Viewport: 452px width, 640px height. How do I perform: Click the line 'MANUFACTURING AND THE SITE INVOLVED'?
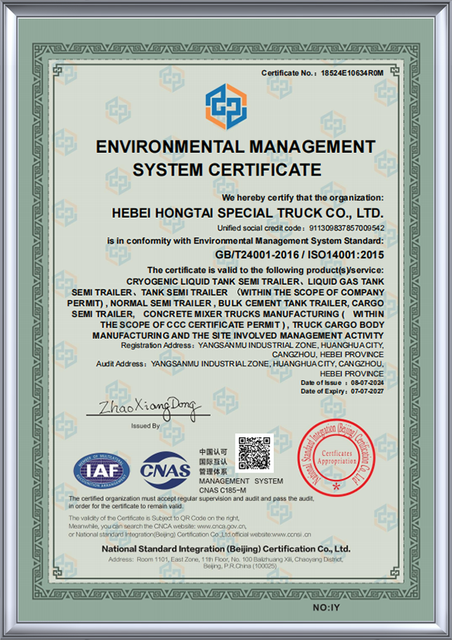point(238,336)
